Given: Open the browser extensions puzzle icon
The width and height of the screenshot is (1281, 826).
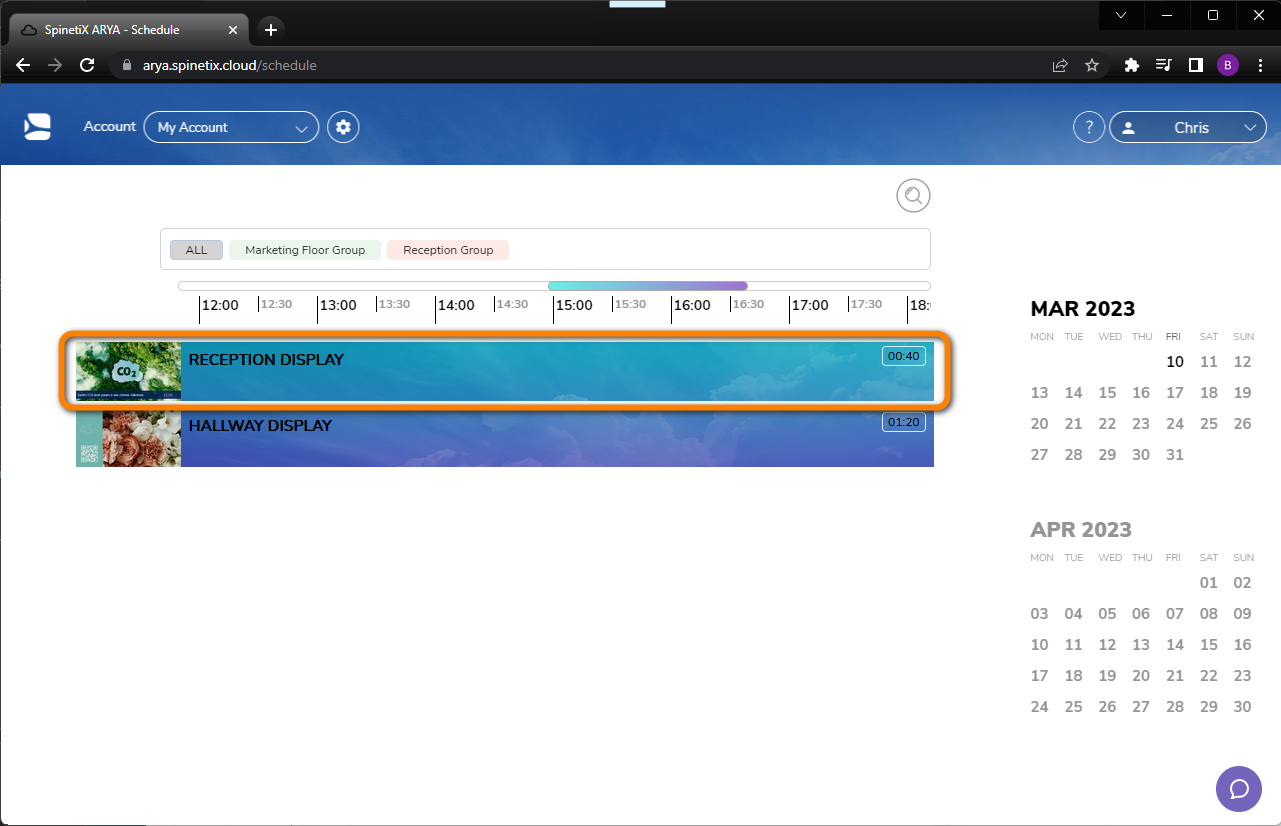Looking at the screenshot, I should point(1130,64).
